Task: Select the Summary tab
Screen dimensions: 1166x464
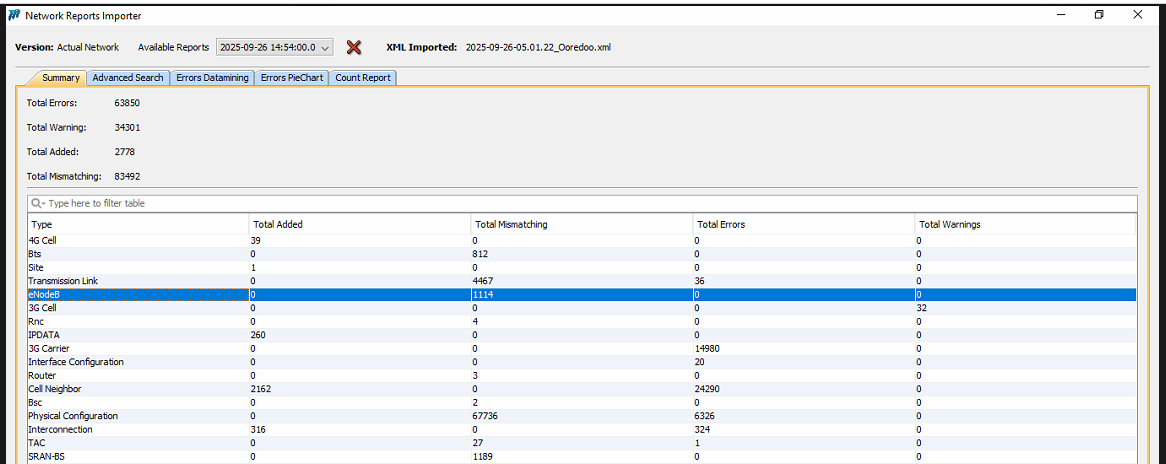Action: (60, 78)
